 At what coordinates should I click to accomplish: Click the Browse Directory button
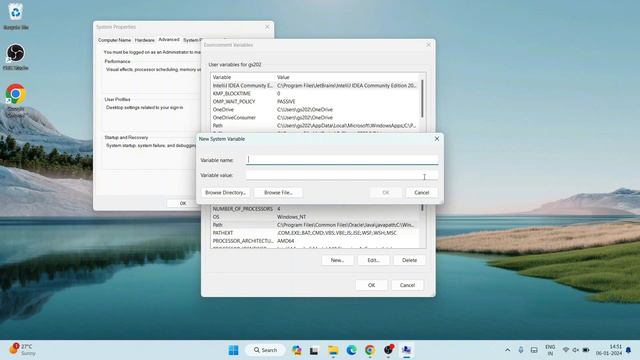(225, 192)
